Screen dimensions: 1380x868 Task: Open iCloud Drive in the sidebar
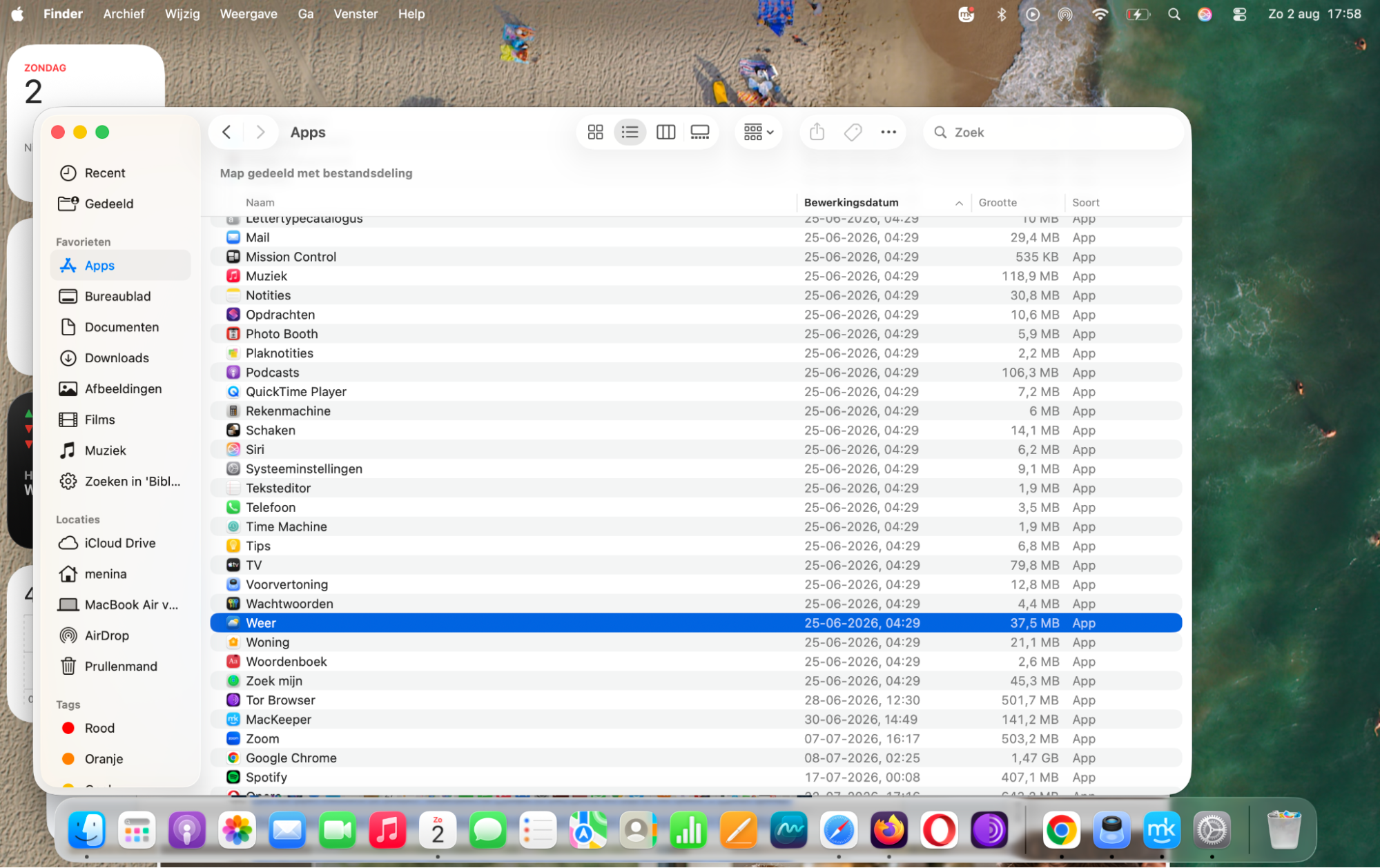pos(120,543)
